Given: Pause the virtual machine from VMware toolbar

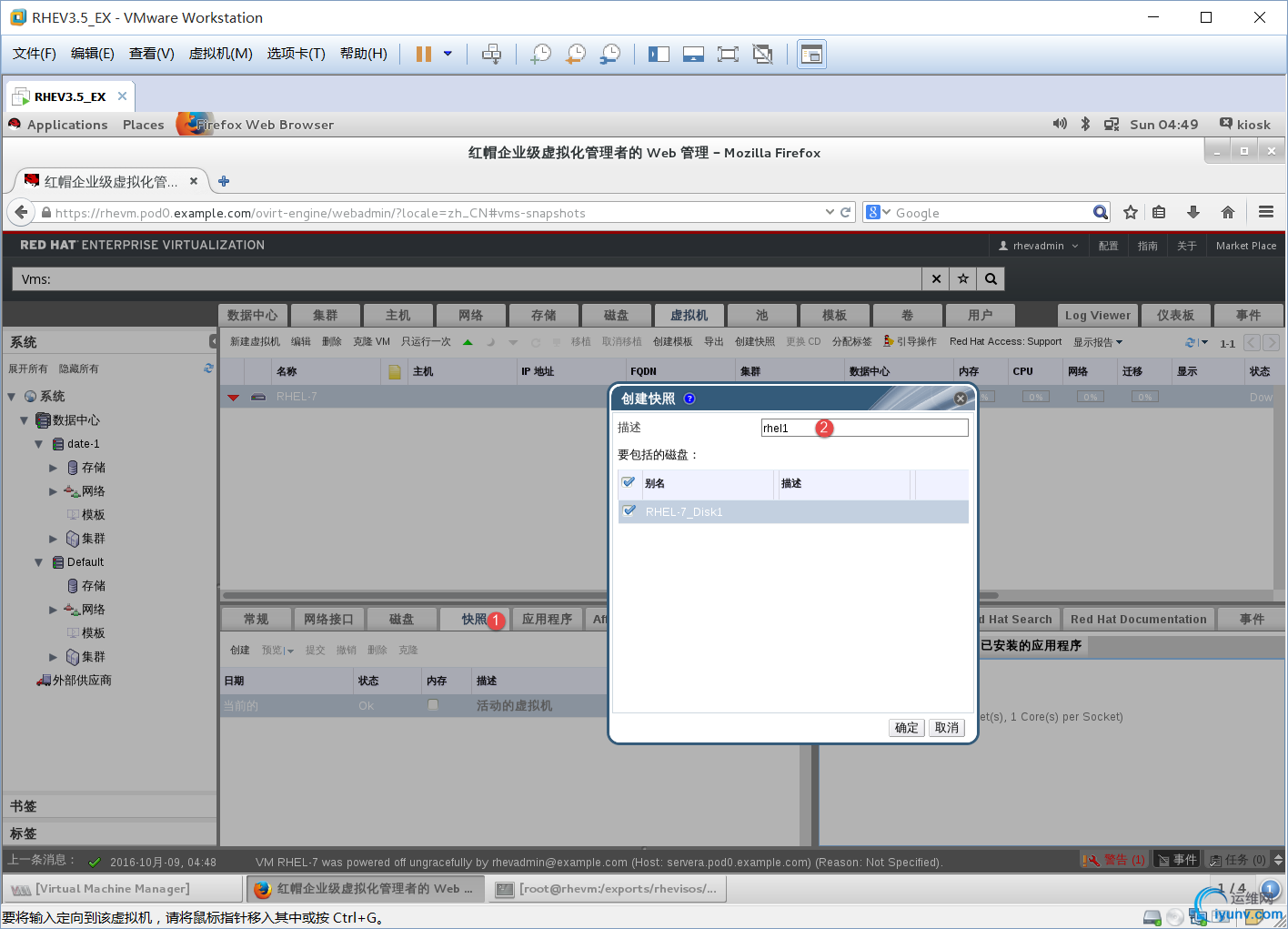Looking at the screenshot, I should 423,54.
